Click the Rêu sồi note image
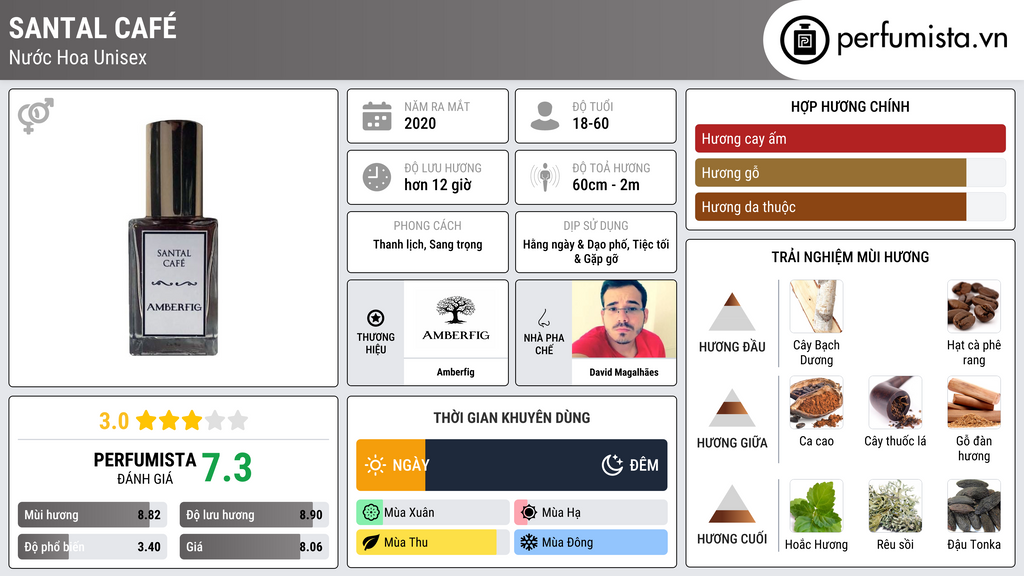The width and height of the screenshot is (1024, 576). 895,506
